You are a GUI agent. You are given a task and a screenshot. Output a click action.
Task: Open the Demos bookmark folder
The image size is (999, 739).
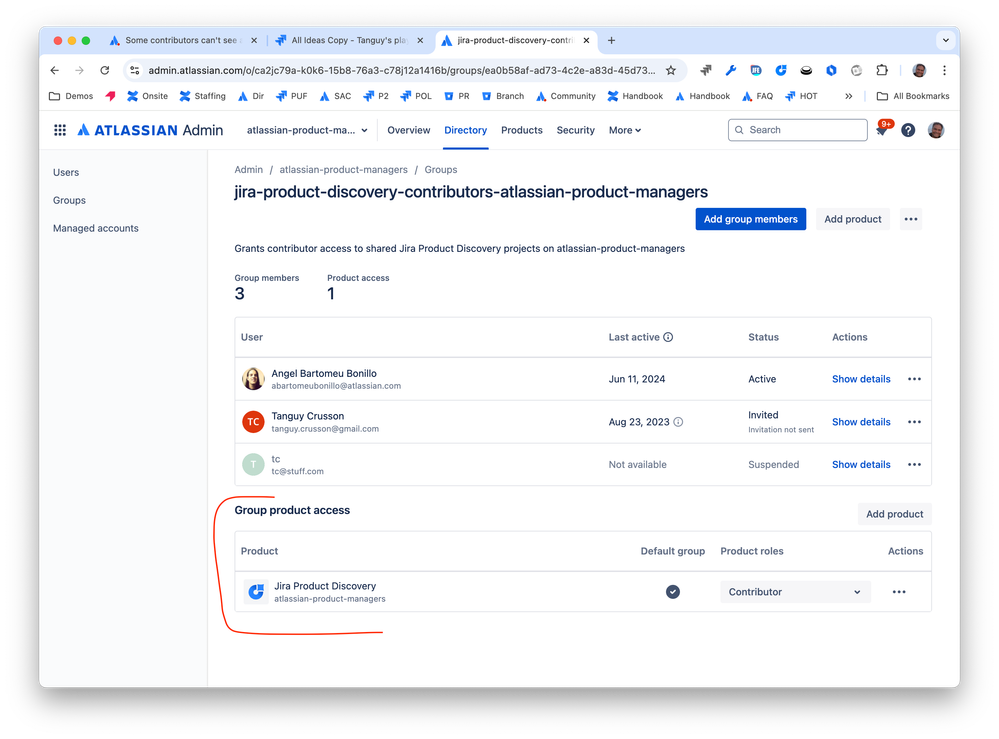pyautogui.click(x=71, y=96)
